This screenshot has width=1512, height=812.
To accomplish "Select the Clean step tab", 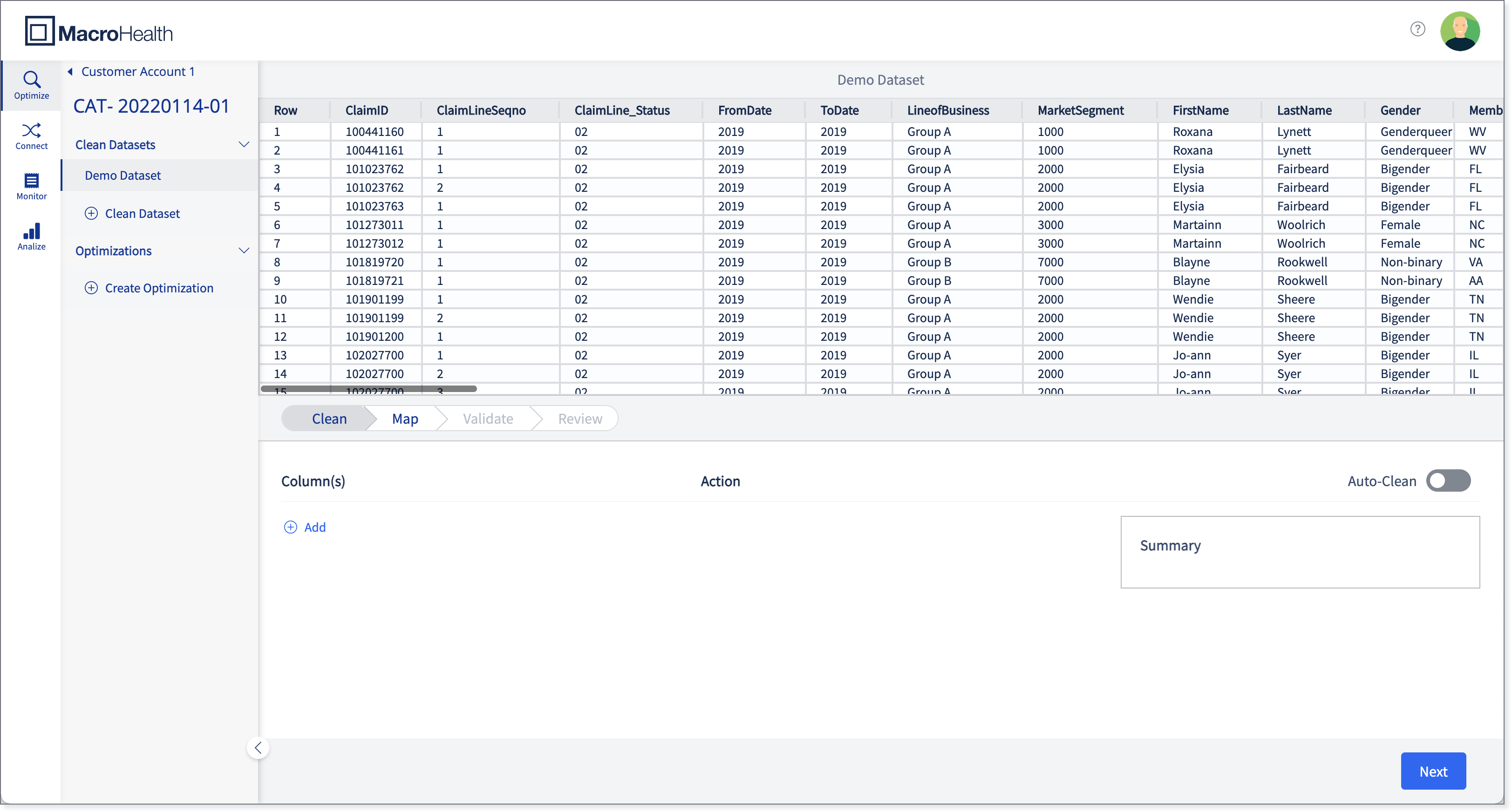I will click(329, 419).
